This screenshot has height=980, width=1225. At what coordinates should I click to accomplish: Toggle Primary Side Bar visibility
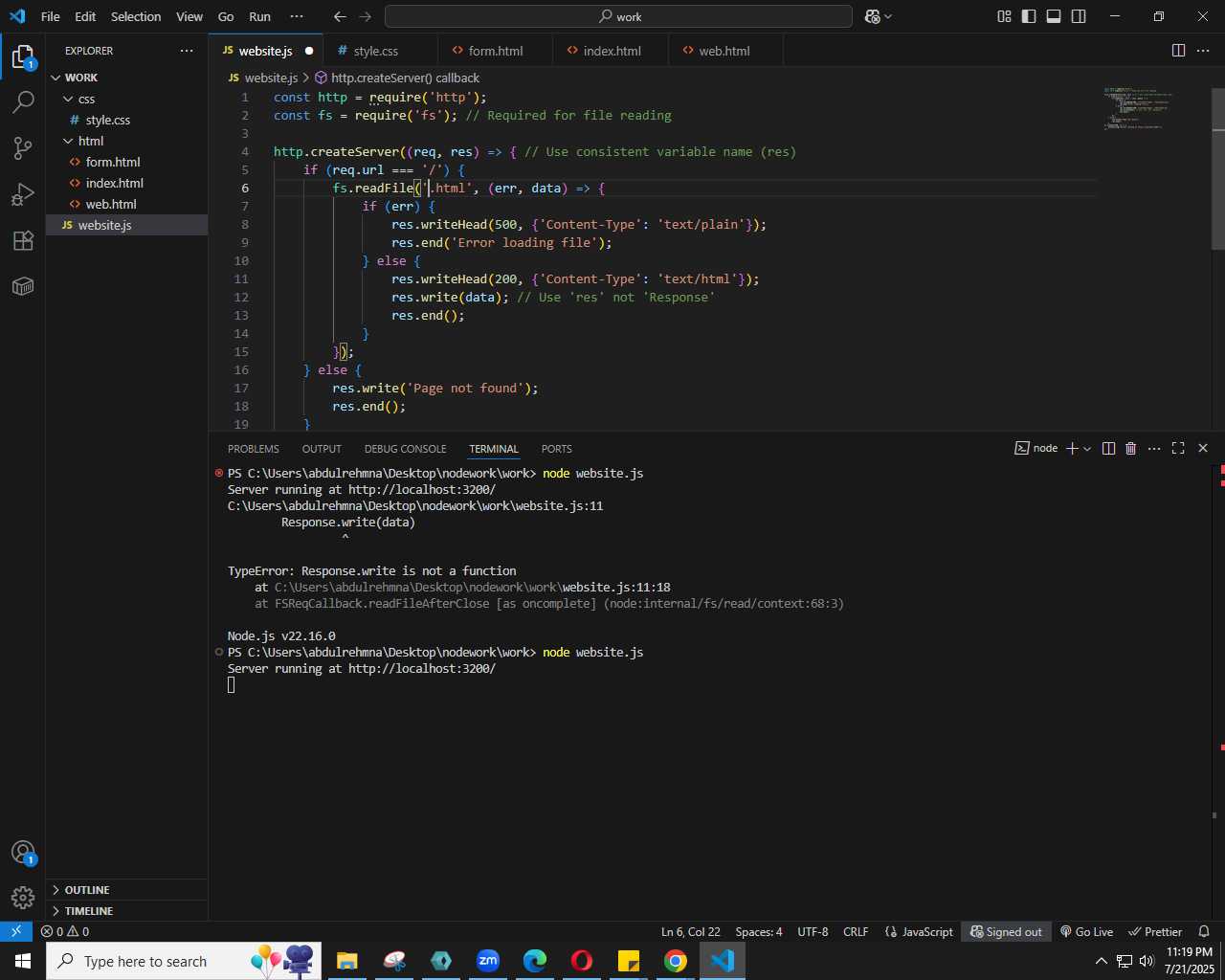(1029, 16)
